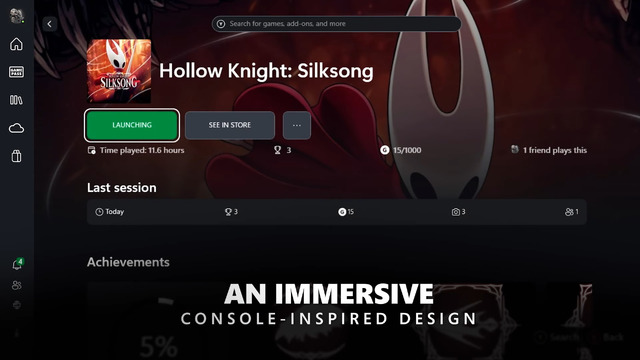
Task: Click the green Launching button
Action: (x=132, y=125)
